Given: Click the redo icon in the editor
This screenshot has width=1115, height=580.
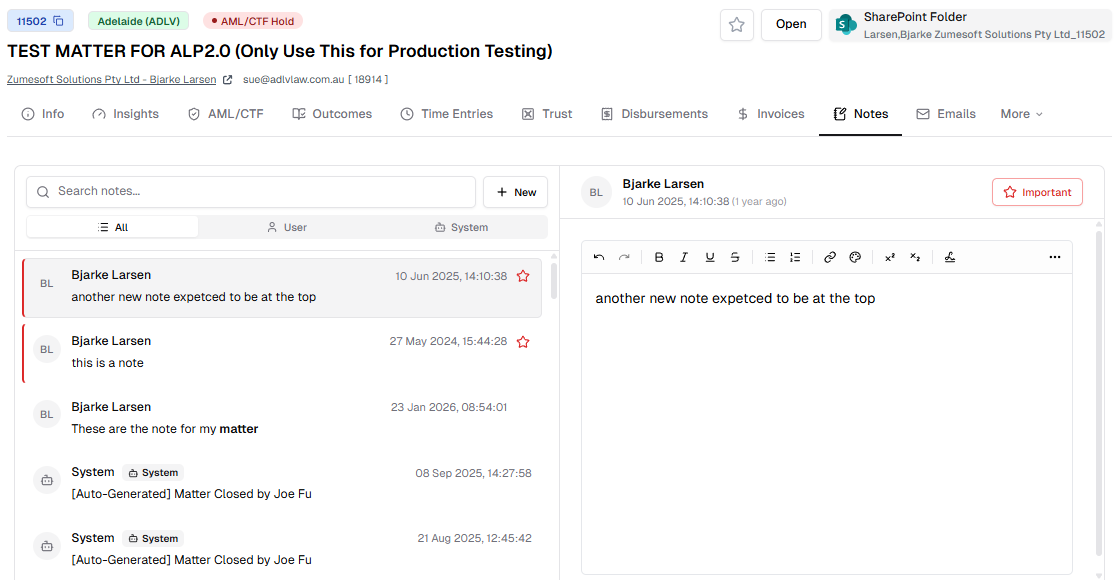Looking at the screenshot, I should 624,257.
